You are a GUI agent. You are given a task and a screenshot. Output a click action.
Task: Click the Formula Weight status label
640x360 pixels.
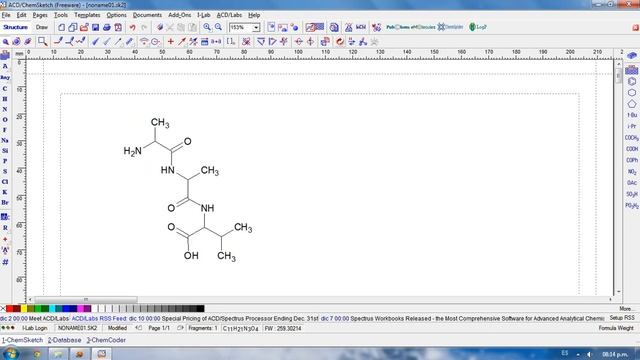(x=616, y=328)
